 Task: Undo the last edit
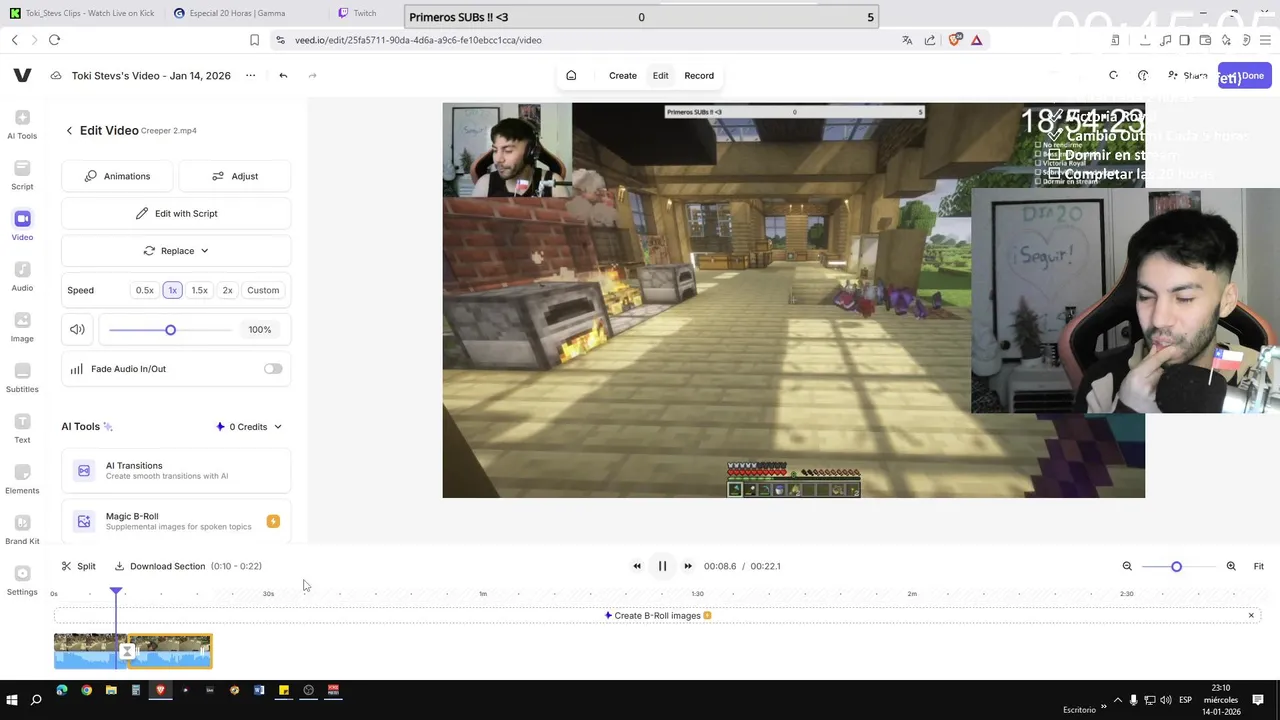pos(283,76)
